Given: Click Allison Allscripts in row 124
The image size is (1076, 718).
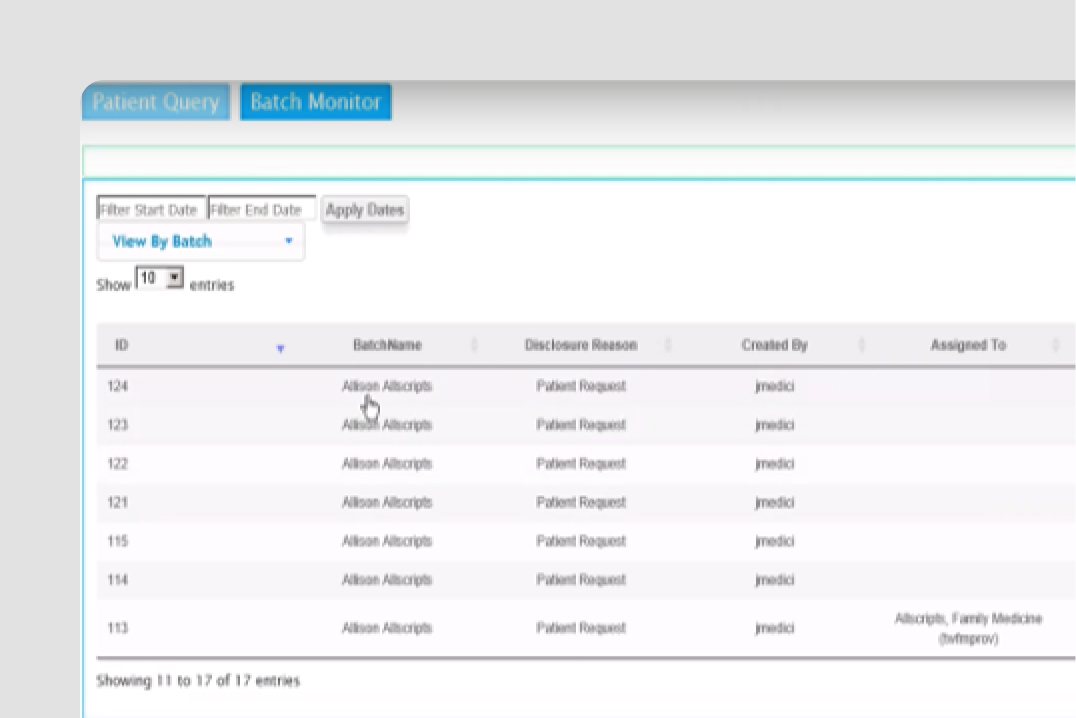Looking at the screenshot, I should [x=387, y=386].
